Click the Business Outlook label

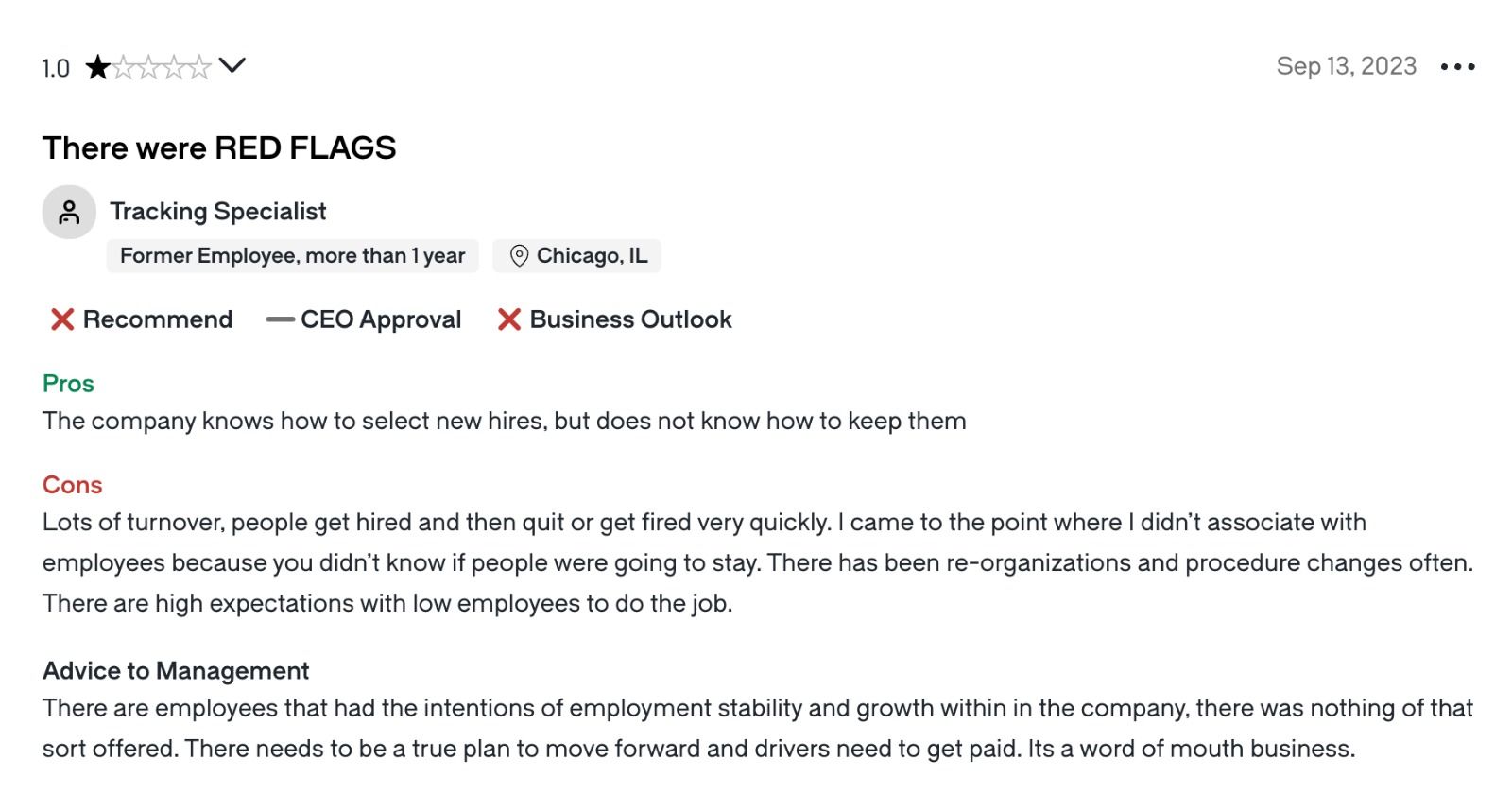pyautogui.click(x=630, y=320)
